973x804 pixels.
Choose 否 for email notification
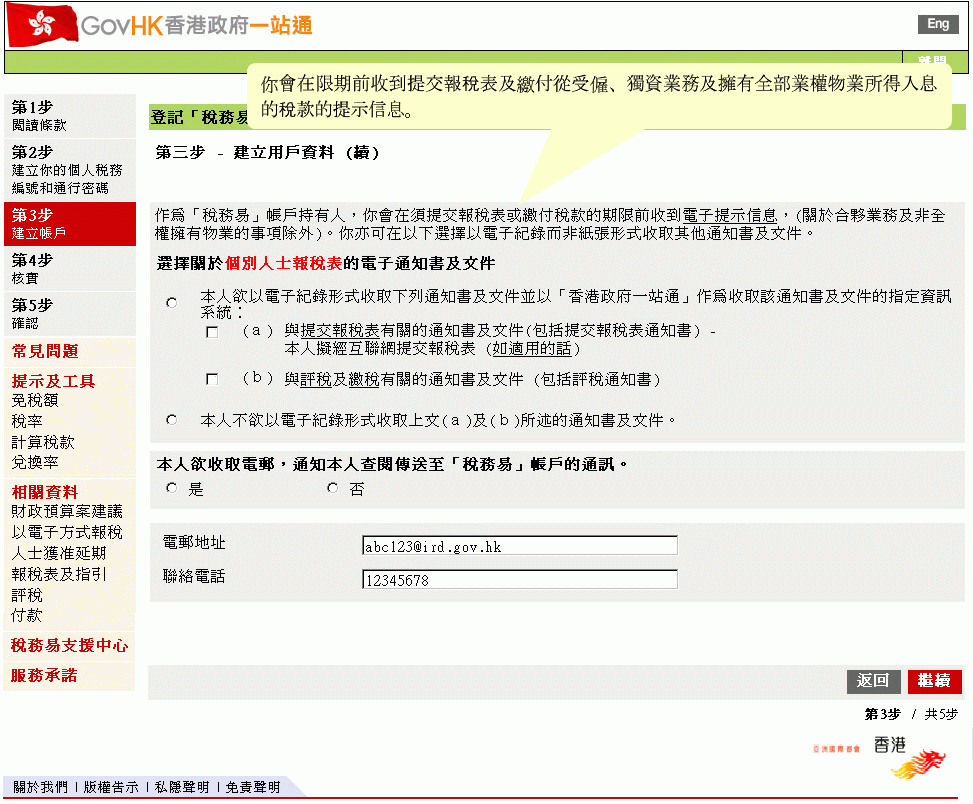pos(332,488)
